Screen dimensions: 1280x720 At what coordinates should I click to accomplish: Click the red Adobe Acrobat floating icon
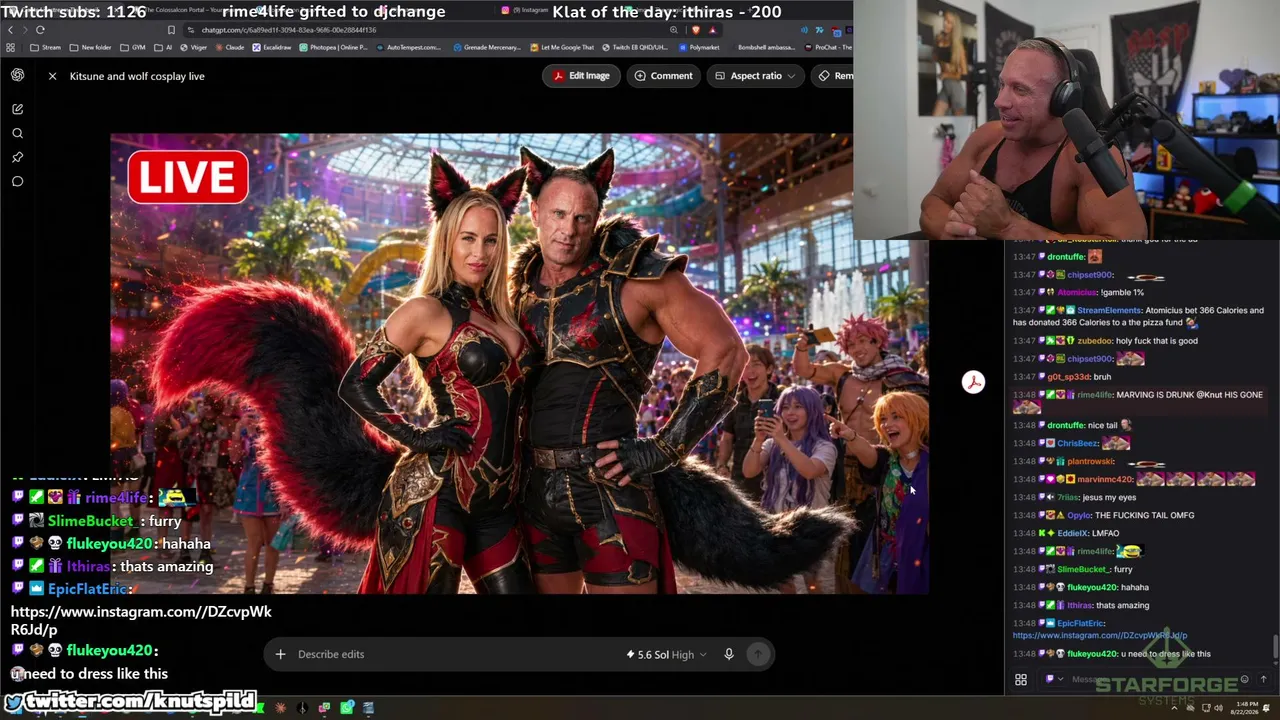click(973, 382)
